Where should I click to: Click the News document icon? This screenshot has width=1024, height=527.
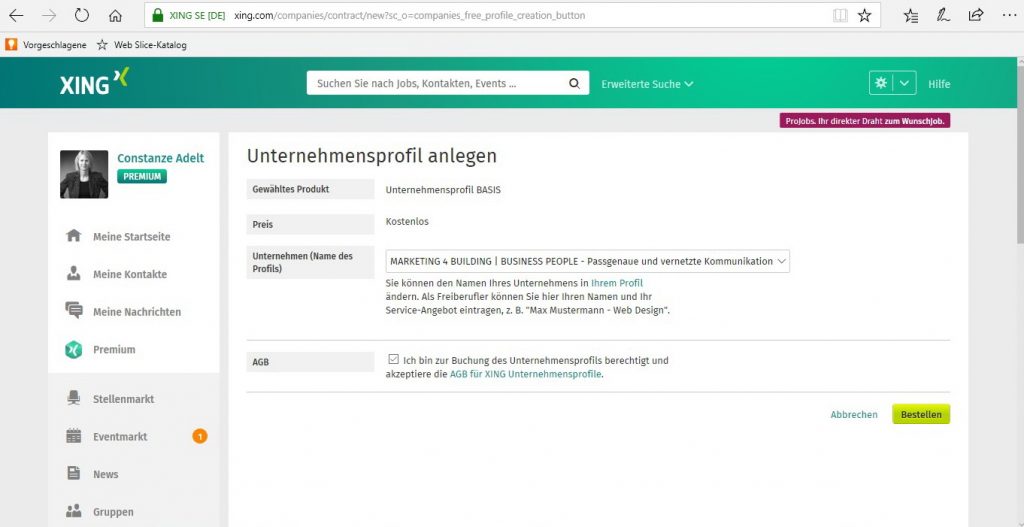[74, 473]
